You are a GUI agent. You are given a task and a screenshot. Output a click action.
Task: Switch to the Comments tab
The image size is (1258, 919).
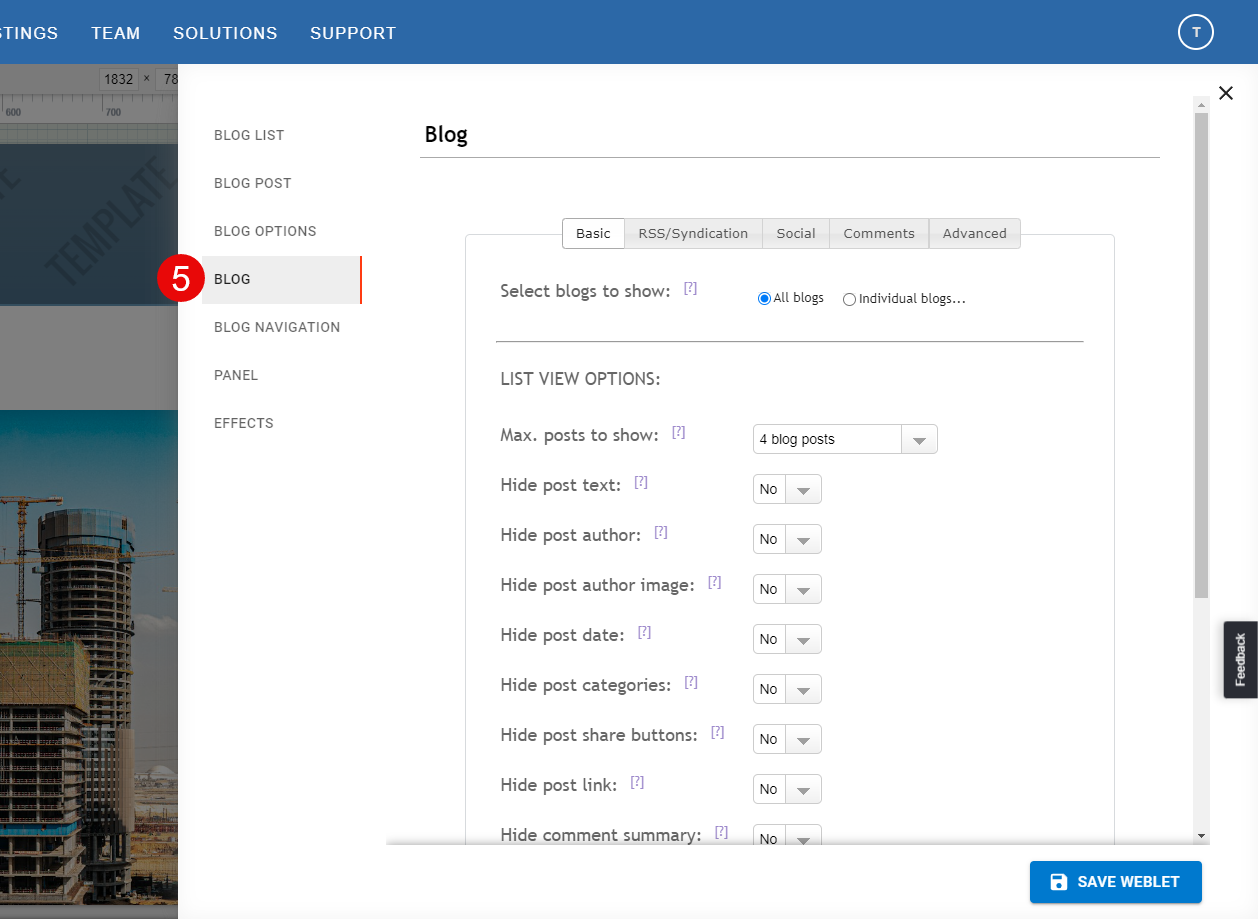point(879,233)
